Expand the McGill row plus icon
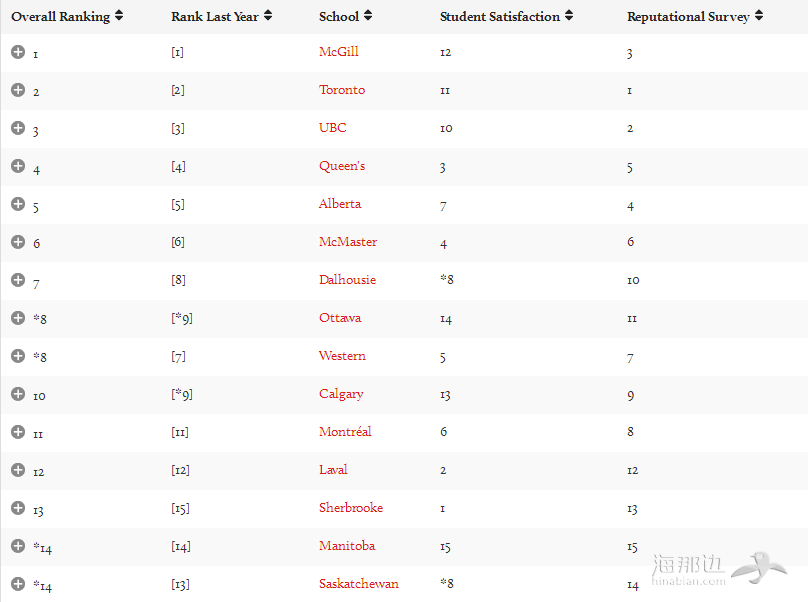The image size is (808, 602). (18, 52)
